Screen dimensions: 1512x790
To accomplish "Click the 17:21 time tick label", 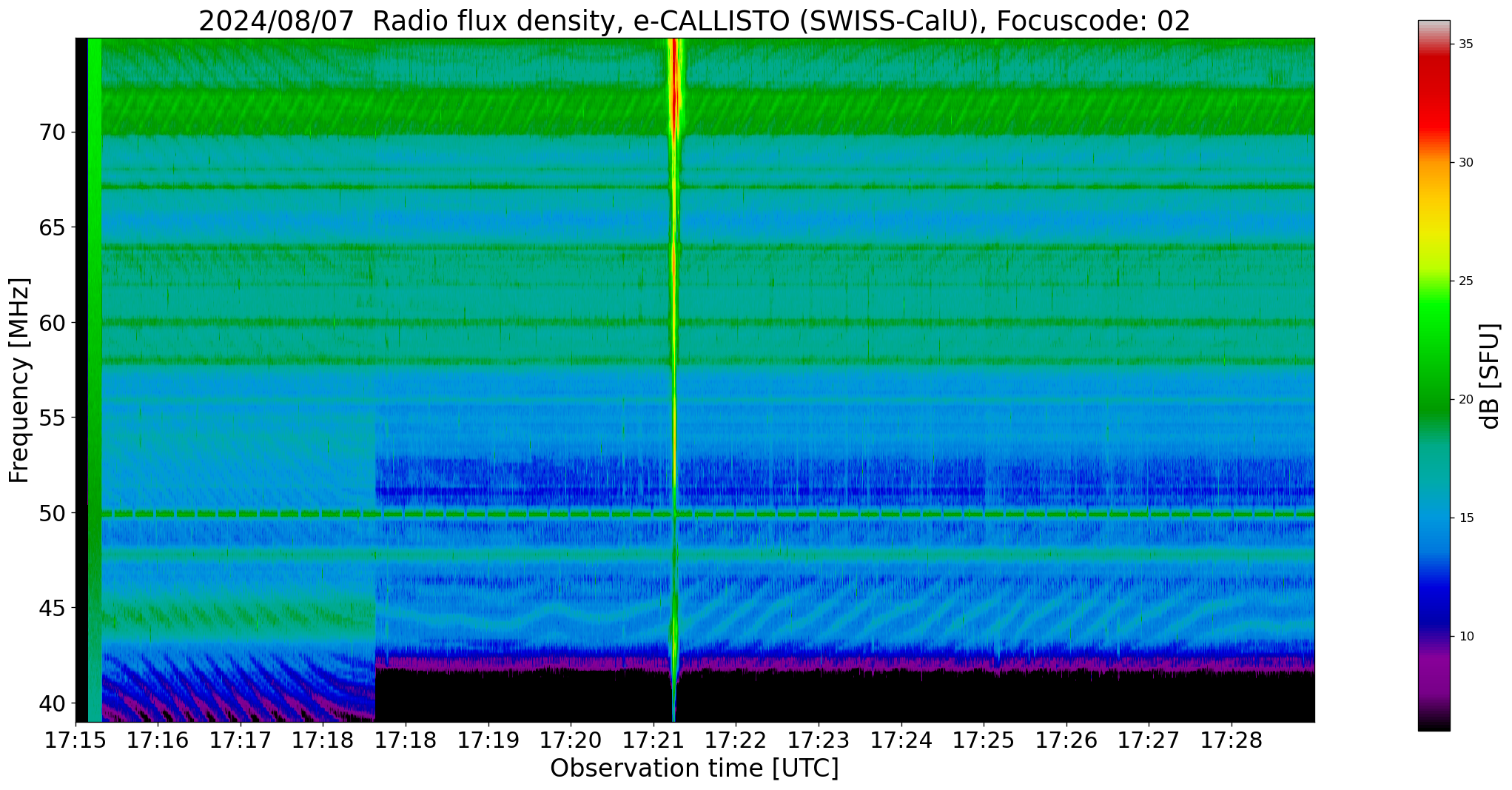I will pos(653,740).
